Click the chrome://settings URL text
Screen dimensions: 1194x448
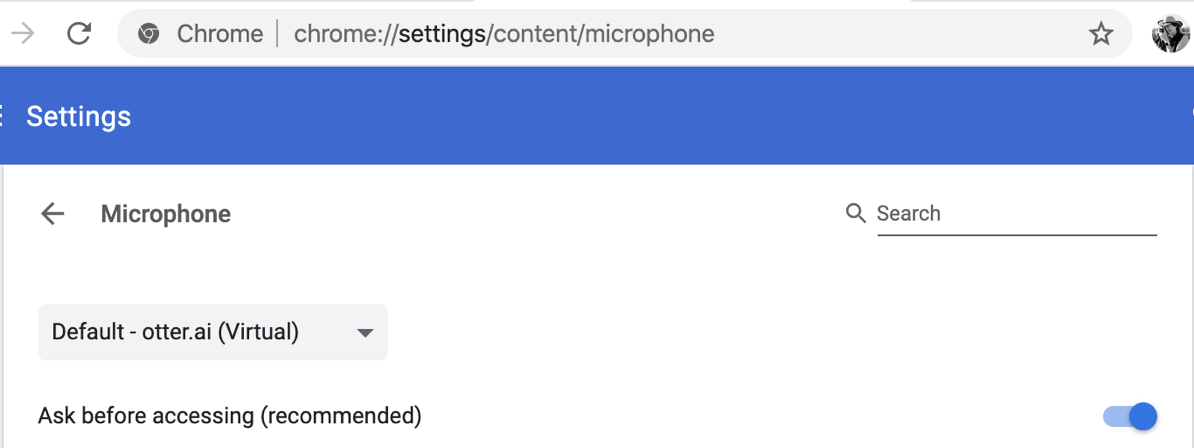click(x=504, y=34)
